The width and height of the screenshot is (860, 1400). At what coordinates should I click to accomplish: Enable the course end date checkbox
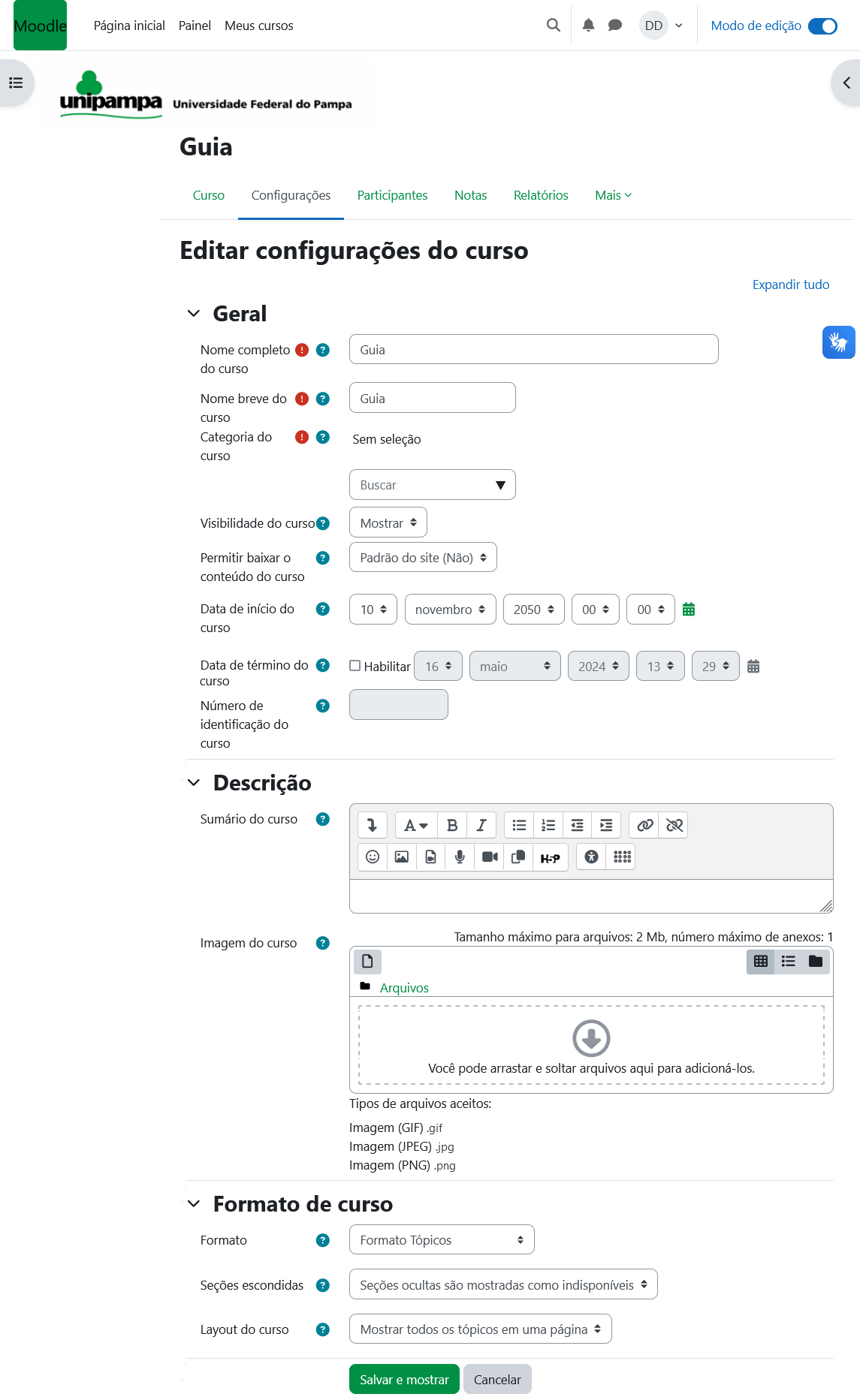click(x=355, y=666)
